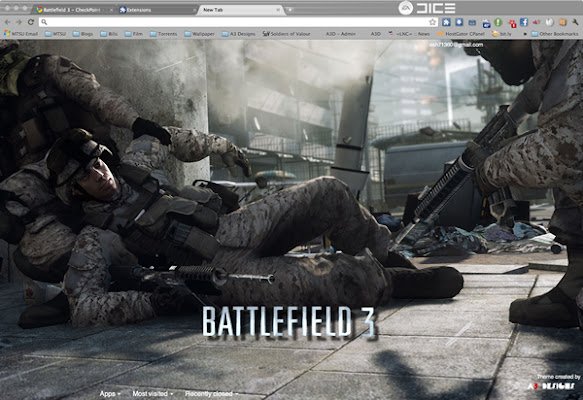
Task: Open the Film bookmarks folder
Action: 134,34
